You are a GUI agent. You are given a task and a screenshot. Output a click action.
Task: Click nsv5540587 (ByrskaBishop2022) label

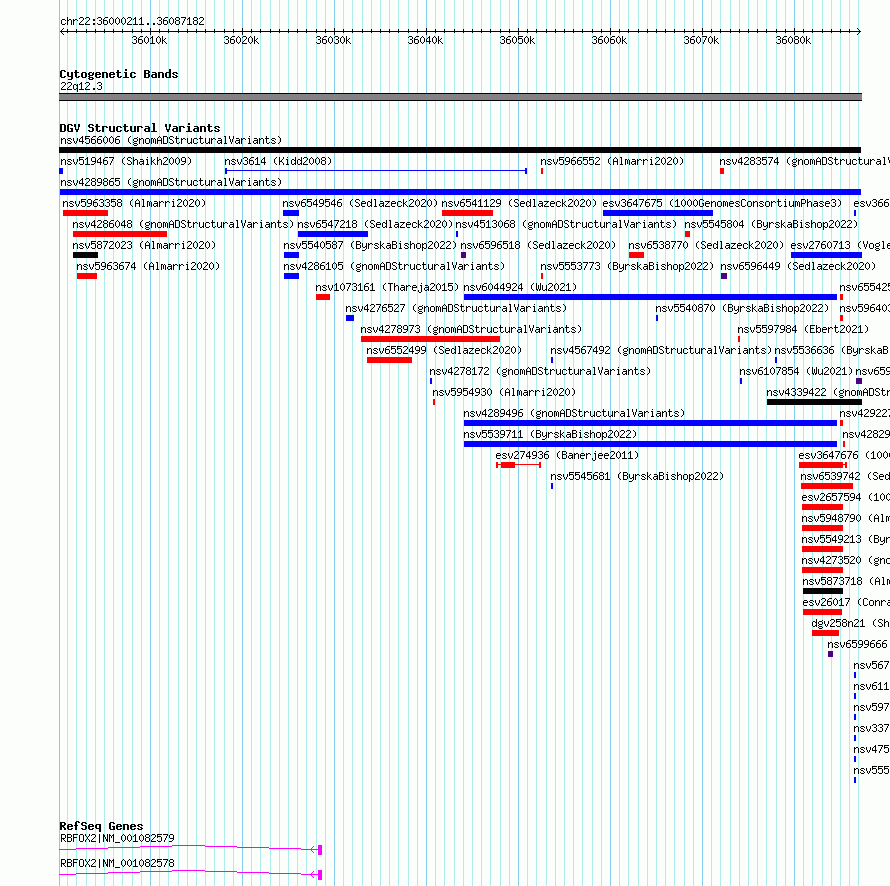370,245
